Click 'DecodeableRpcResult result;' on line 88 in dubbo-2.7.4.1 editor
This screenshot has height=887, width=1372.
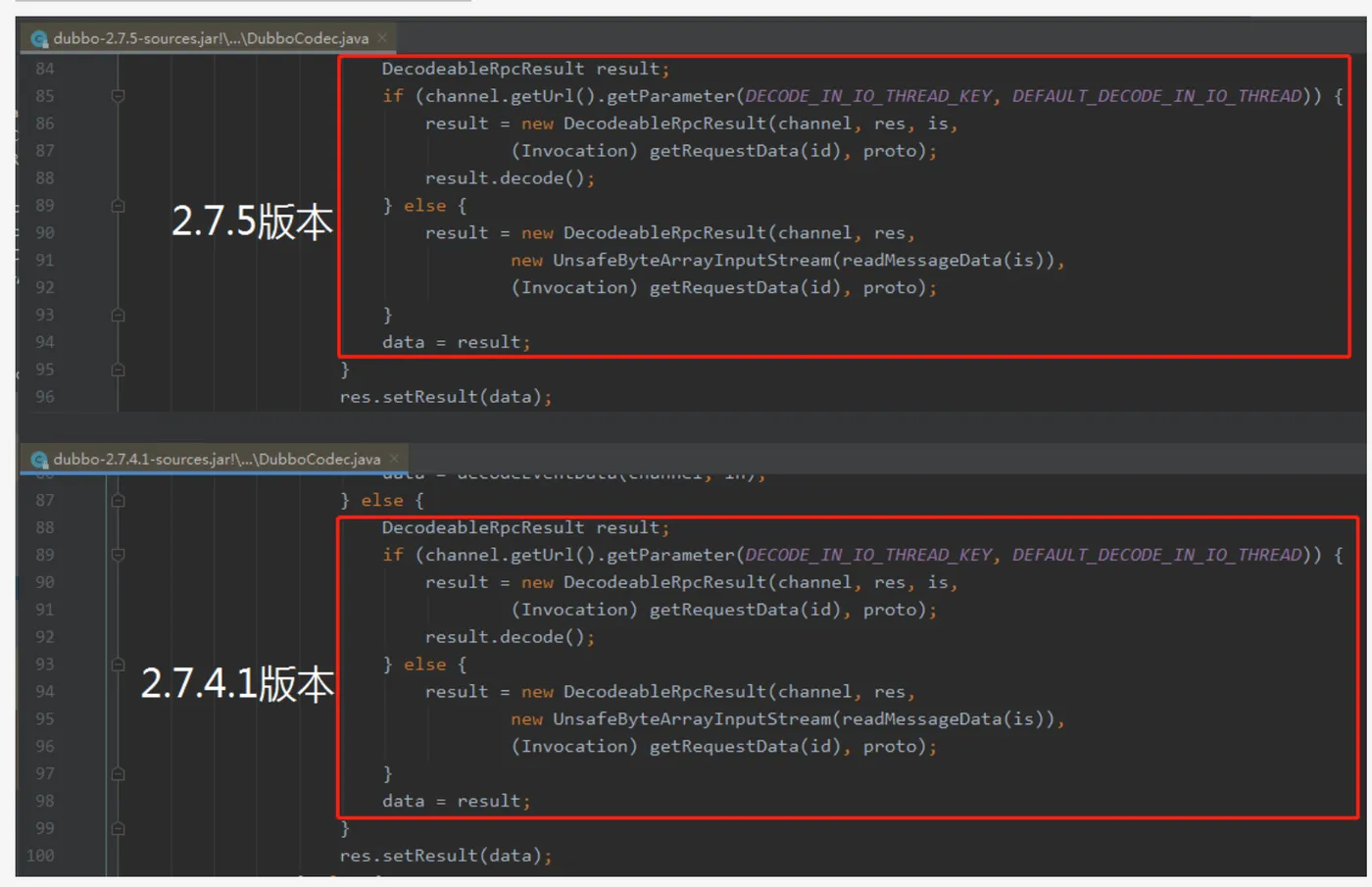pyautogui.click(x=526, y=527)
